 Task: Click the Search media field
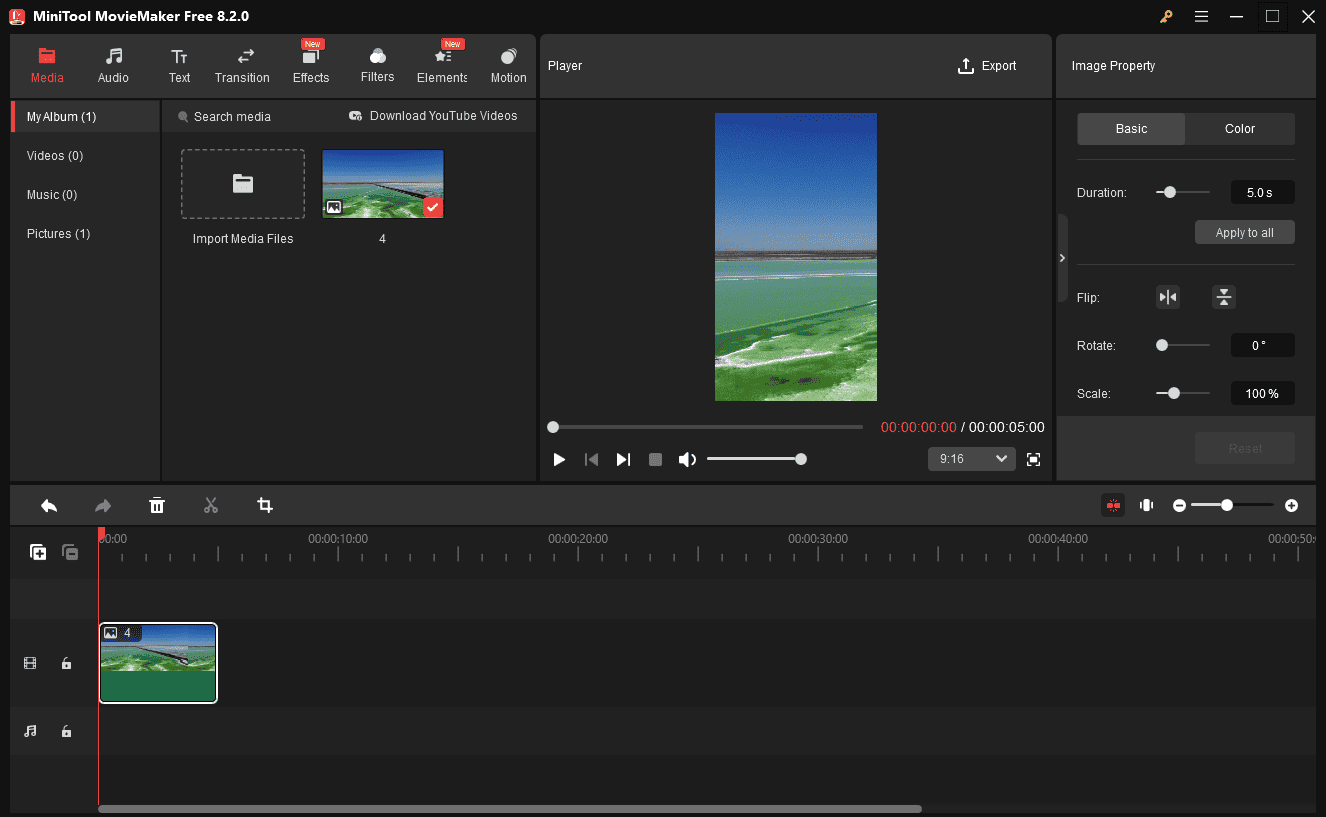click(x=232, y=117)
